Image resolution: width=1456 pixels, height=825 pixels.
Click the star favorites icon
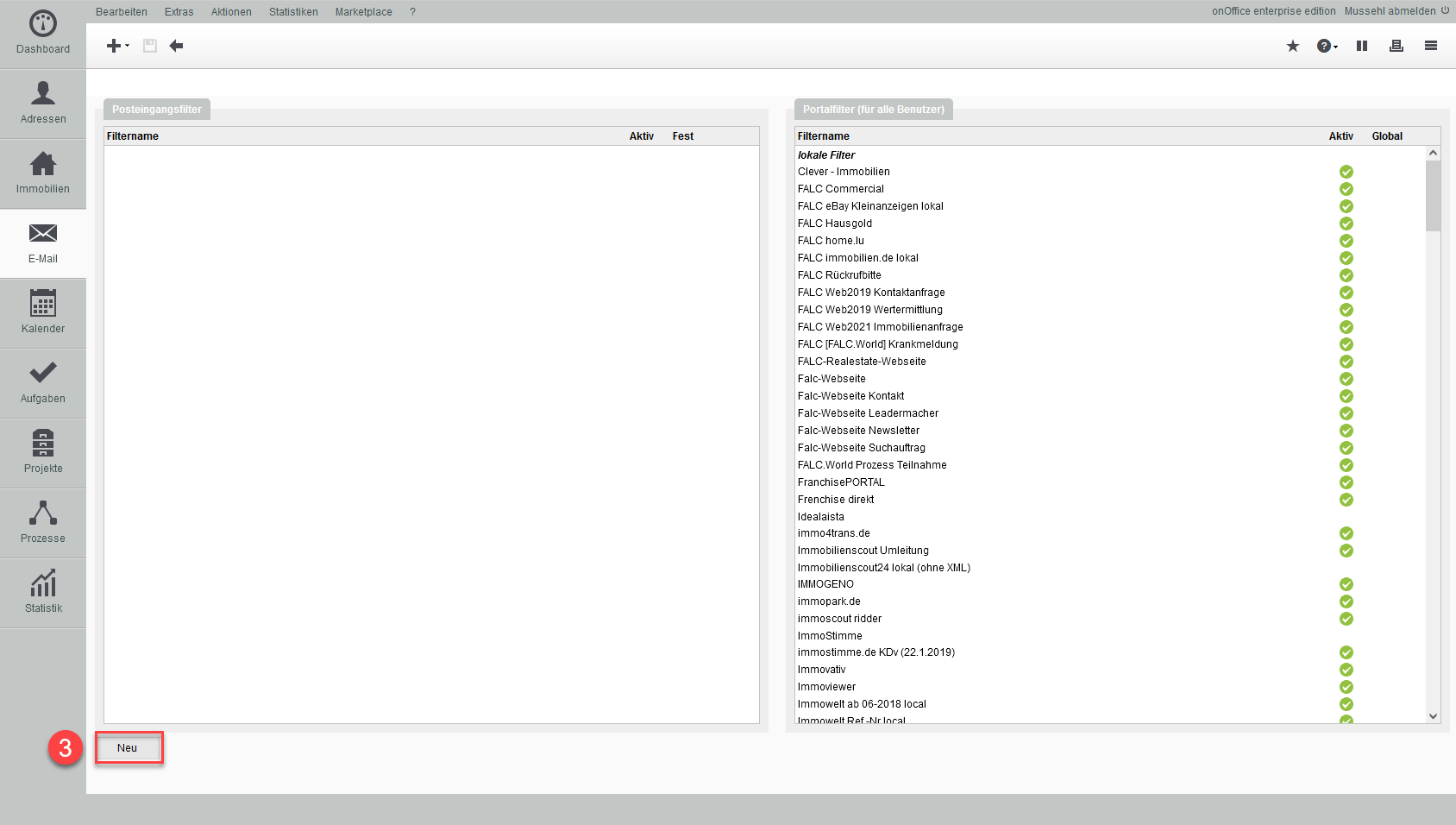click(x=1292, y=46)
